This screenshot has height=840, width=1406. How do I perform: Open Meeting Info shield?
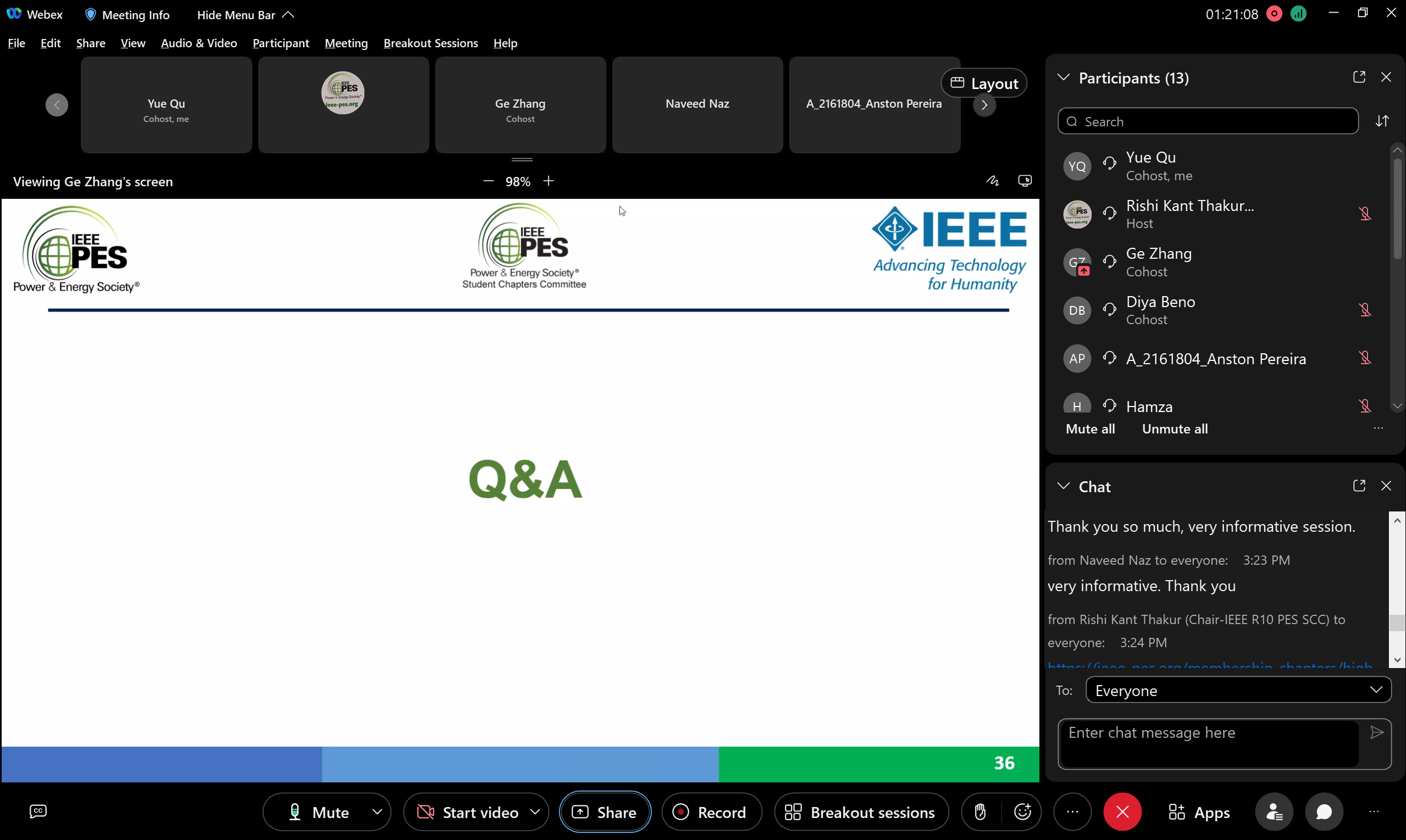[127, 15]
